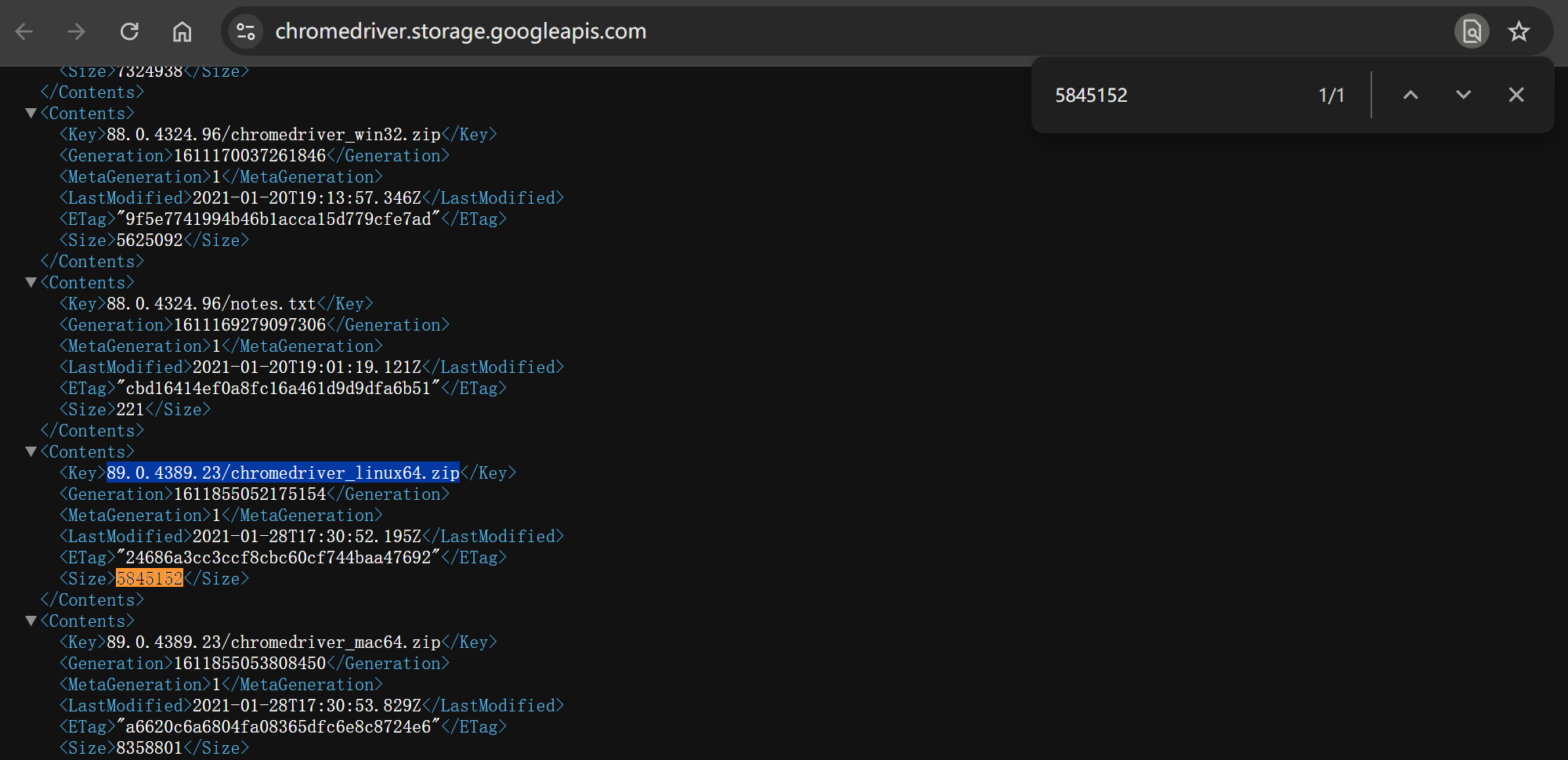The width and height of the screenshot is (1568, 760).
Task: Collapse the Contents node for chromedriver_mac64.zip
Action: click(31, 621)
